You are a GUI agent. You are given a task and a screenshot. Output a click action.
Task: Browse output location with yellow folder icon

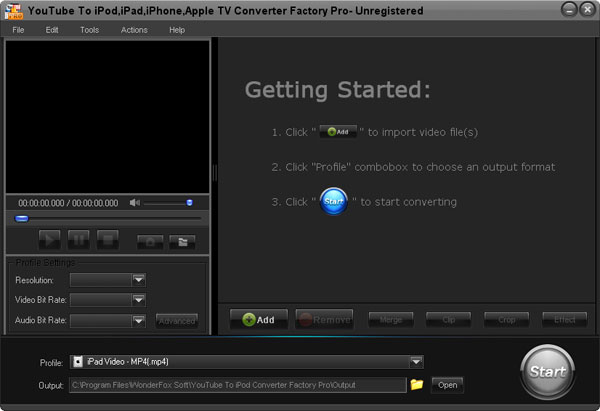point(417,384)
